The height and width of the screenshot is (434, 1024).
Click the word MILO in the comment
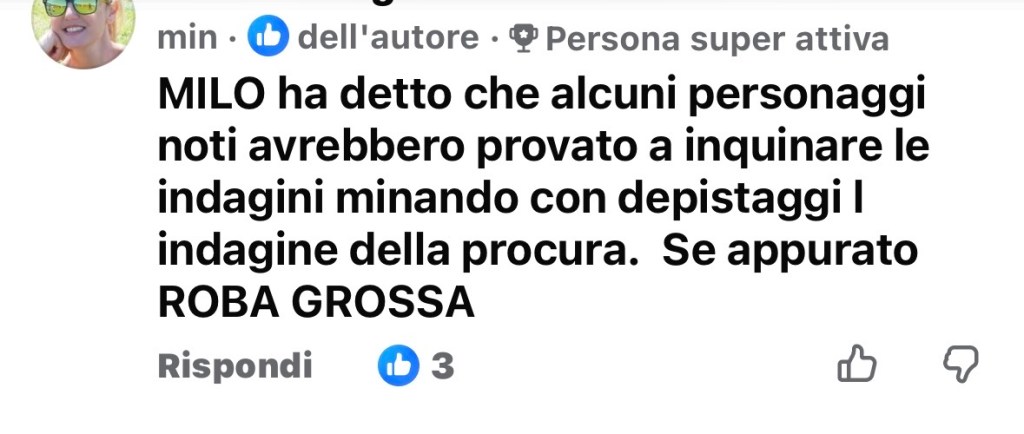pyautogui.click(x=212, y=95)
